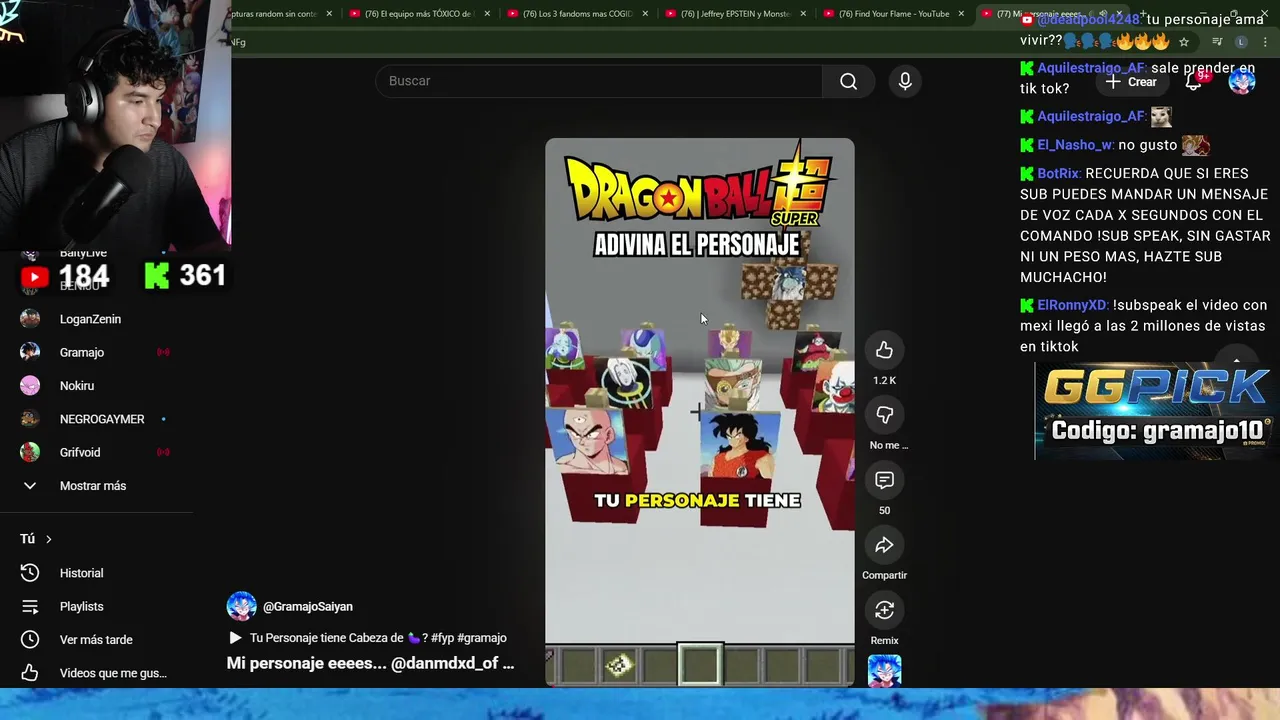Open Playlists in the sidebar
The height and width of the screenshot is (720, 1280).
[x=81, y=606]
